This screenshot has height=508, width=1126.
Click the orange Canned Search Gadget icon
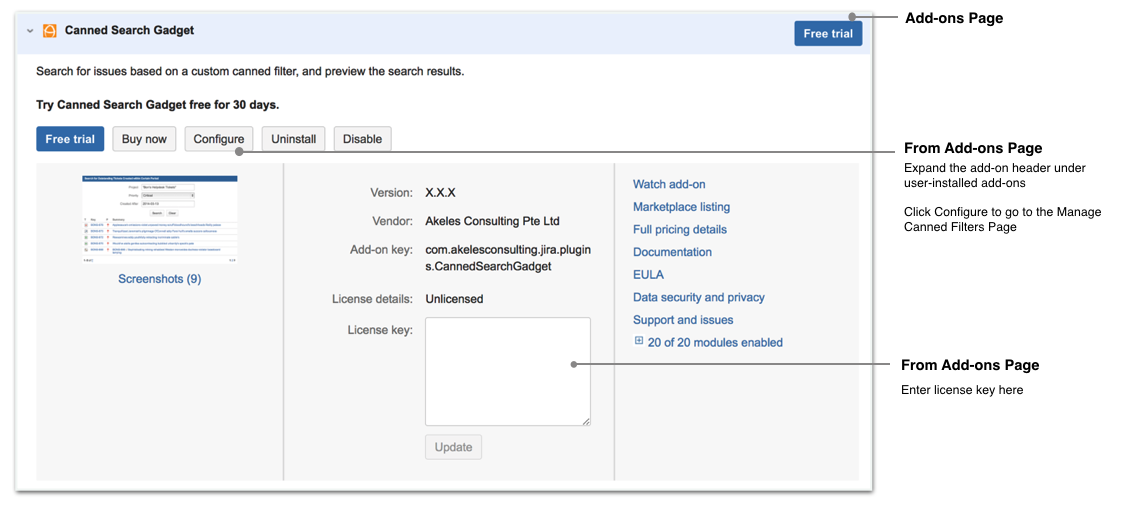coord(50,31)
